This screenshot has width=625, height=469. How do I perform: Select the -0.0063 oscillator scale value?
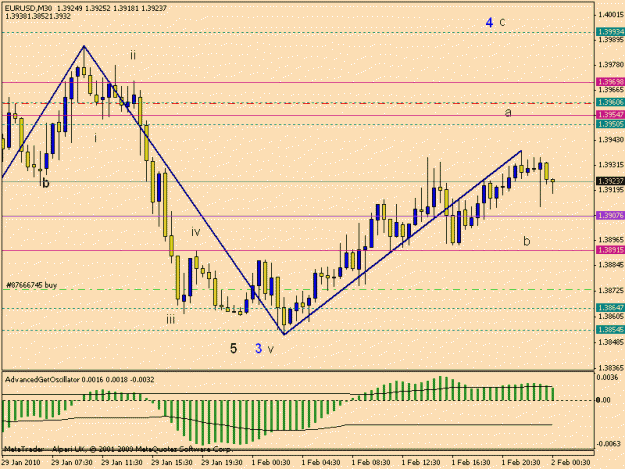pyautogui.click(x=608, y=443)
